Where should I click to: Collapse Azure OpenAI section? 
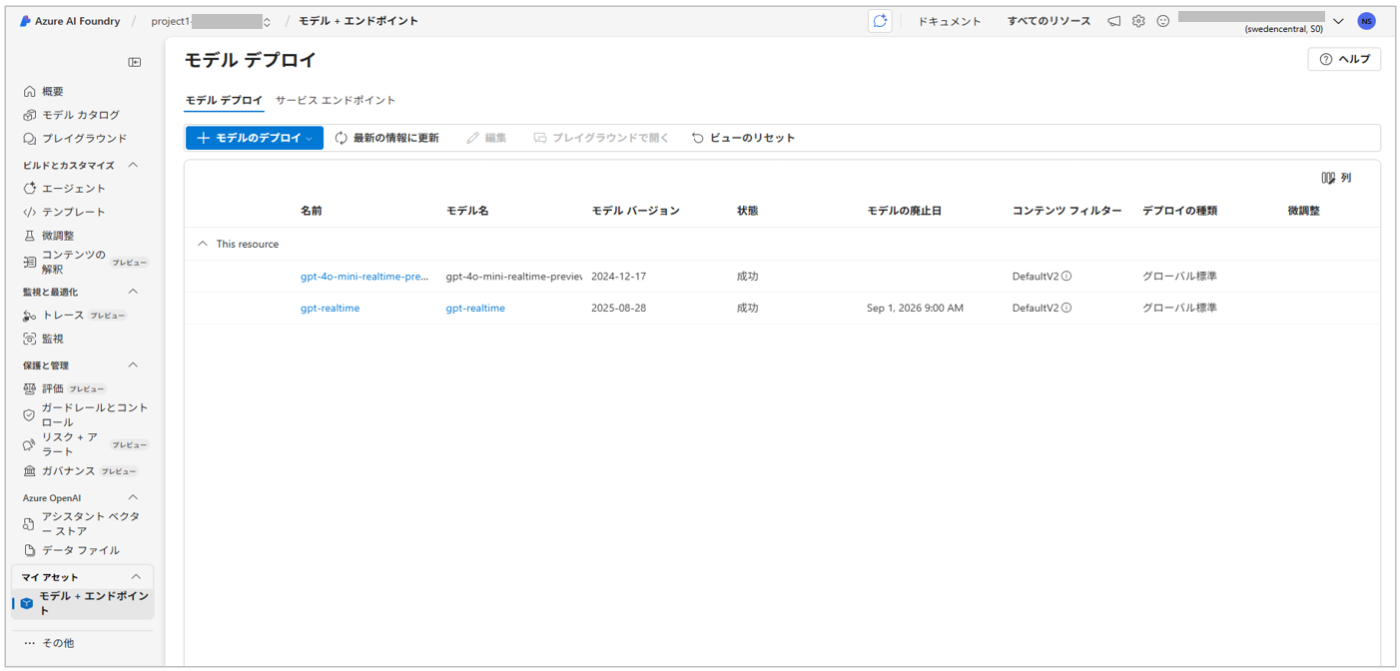133,497
